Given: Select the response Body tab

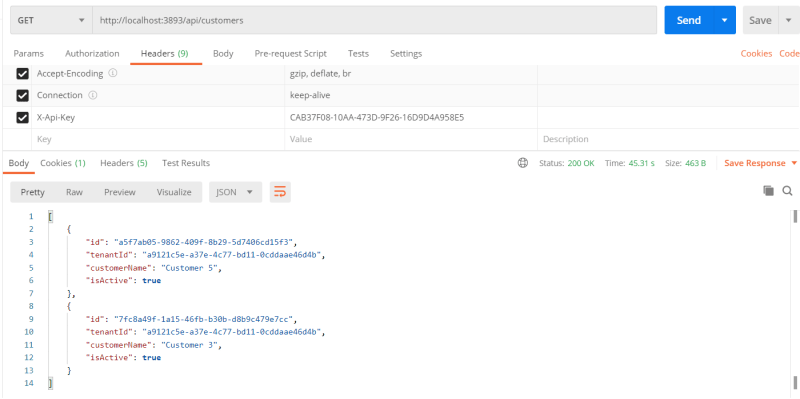Looking at the screenshot, I should pyautogui.click(x=19, y=163).
